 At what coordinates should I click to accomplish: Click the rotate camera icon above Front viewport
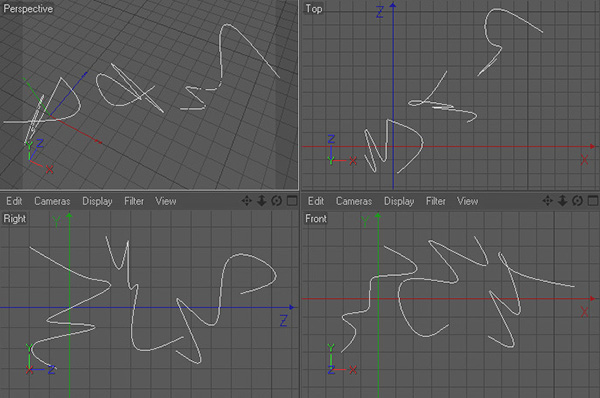click(577, 201)
